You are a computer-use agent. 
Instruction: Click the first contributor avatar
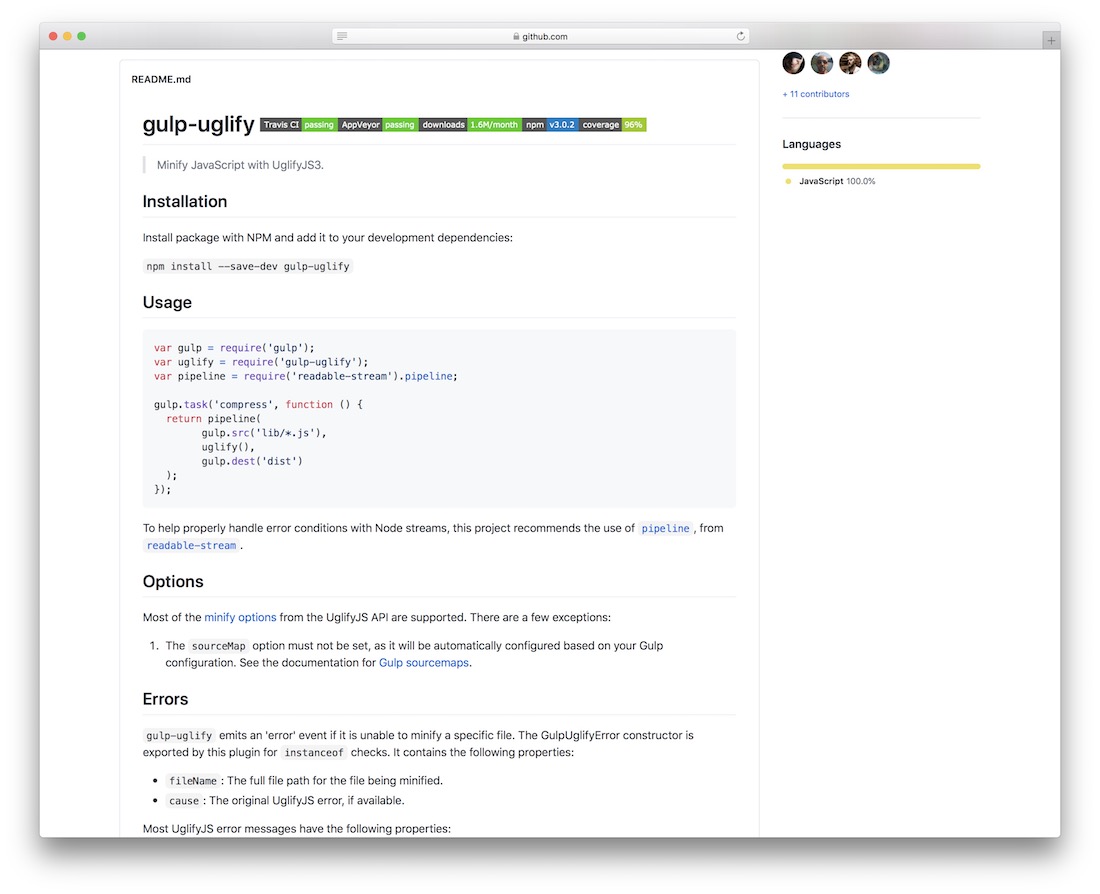794,63
